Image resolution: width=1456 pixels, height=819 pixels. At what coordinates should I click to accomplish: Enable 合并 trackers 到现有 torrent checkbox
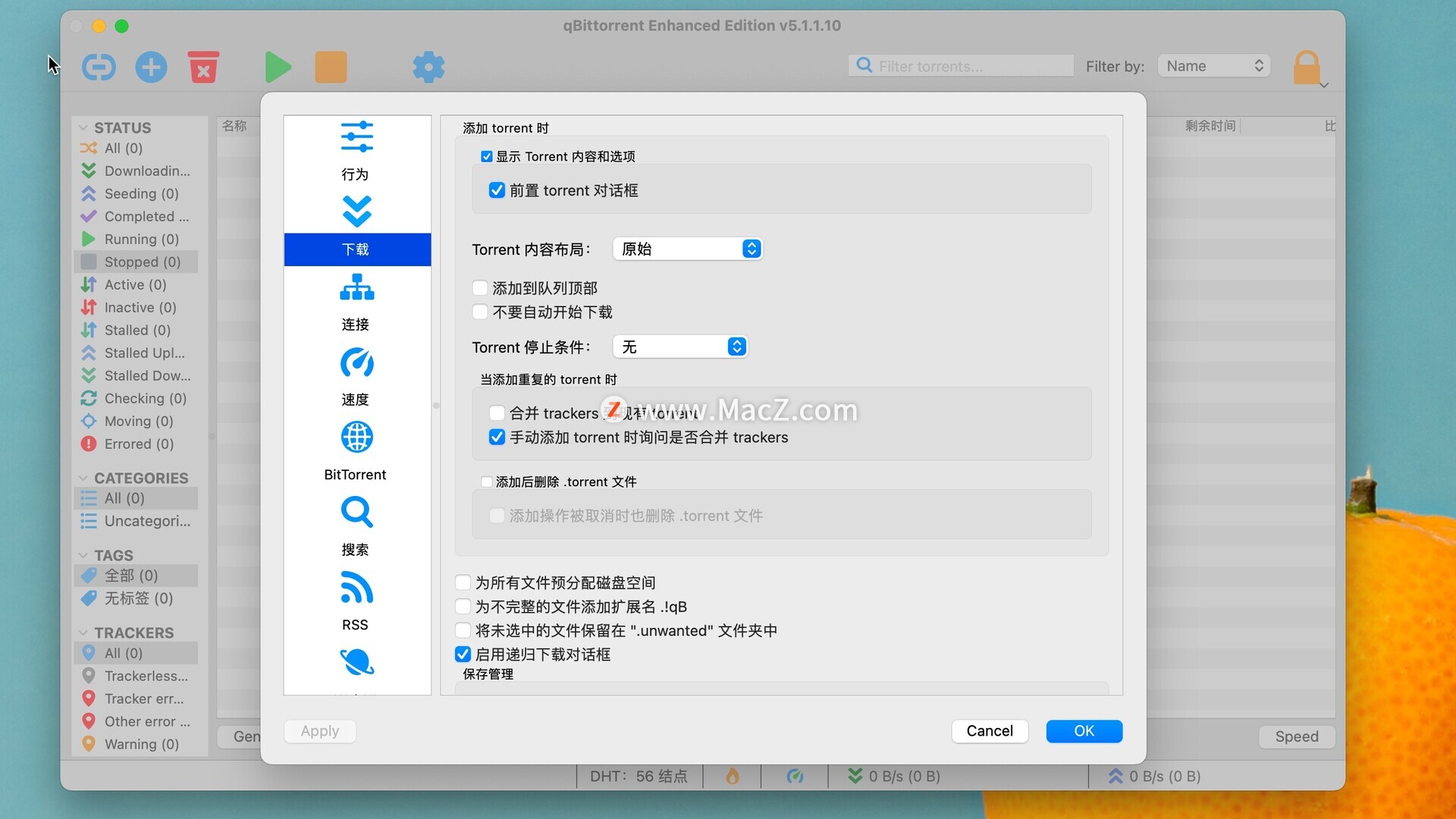coord(497,413)
